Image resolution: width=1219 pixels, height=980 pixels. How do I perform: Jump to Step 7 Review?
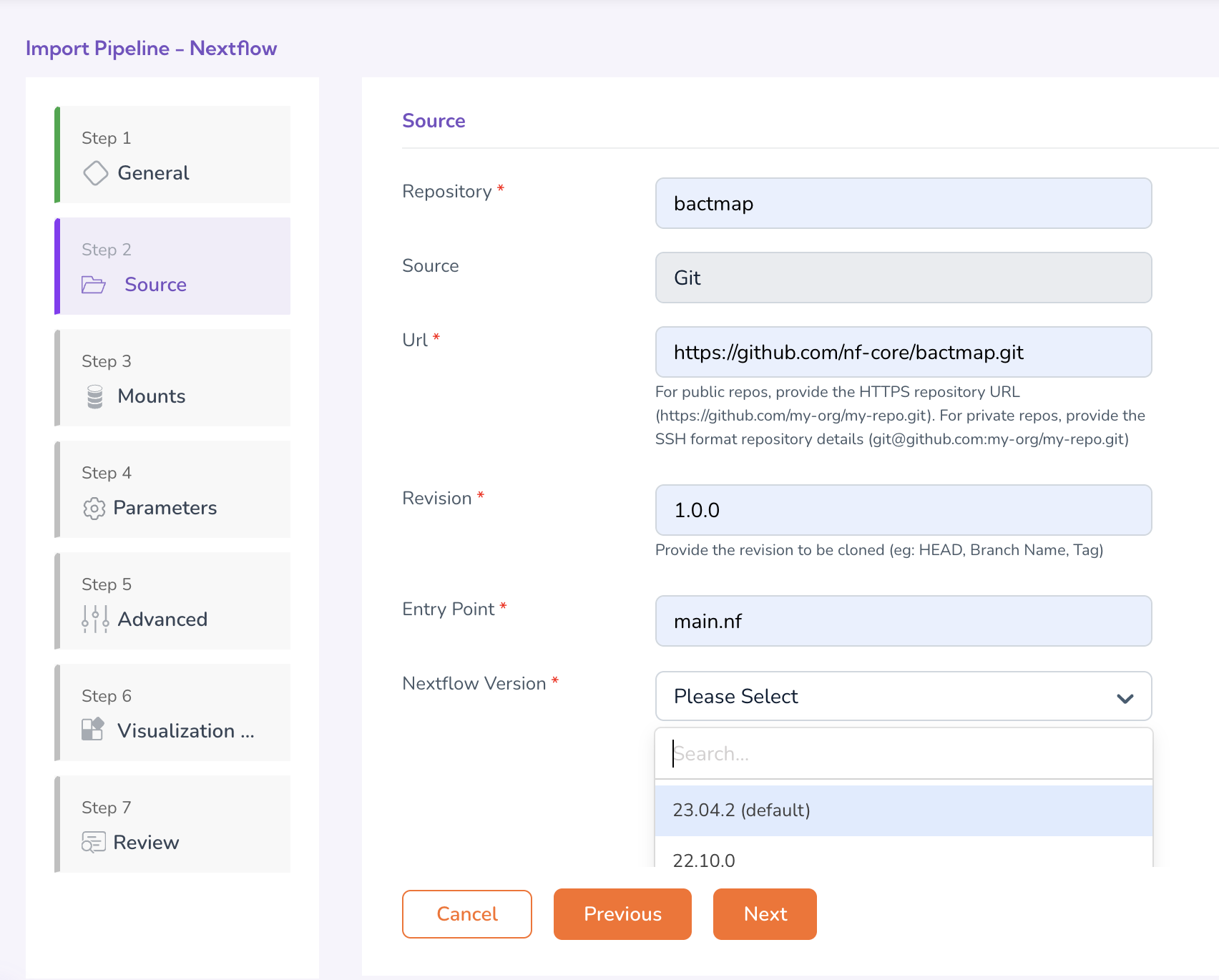(173, 825)
